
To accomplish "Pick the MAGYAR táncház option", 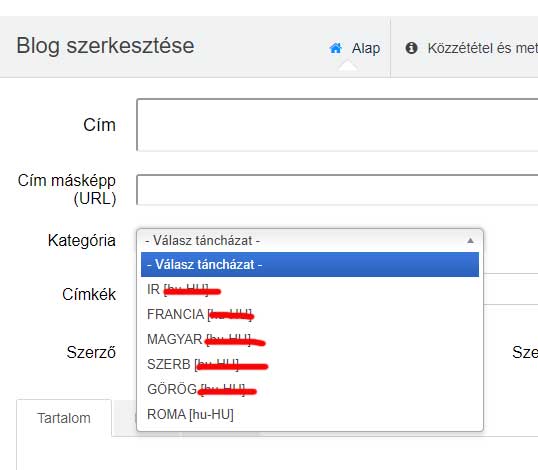I will click(310, 339).
